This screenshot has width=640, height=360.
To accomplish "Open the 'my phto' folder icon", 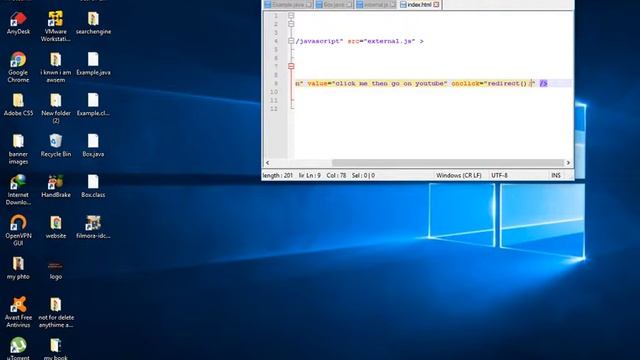I will click(x=18, y=268).
